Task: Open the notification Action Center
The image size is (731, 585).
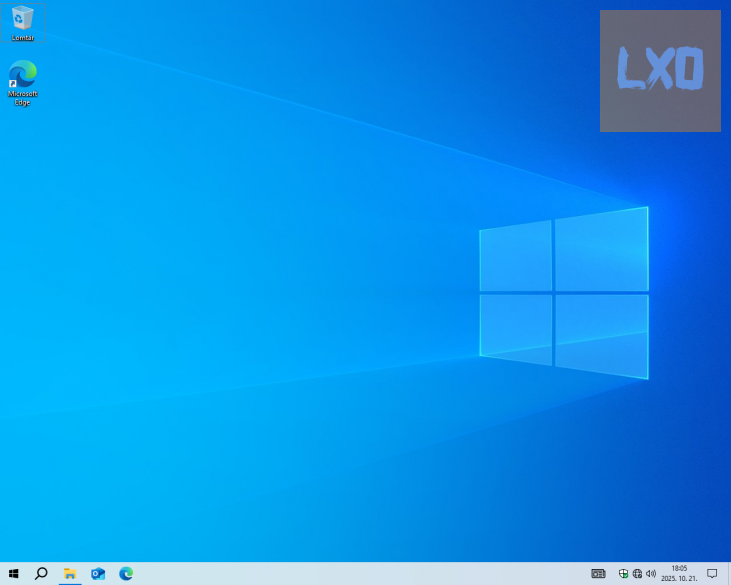Action: 712,574
